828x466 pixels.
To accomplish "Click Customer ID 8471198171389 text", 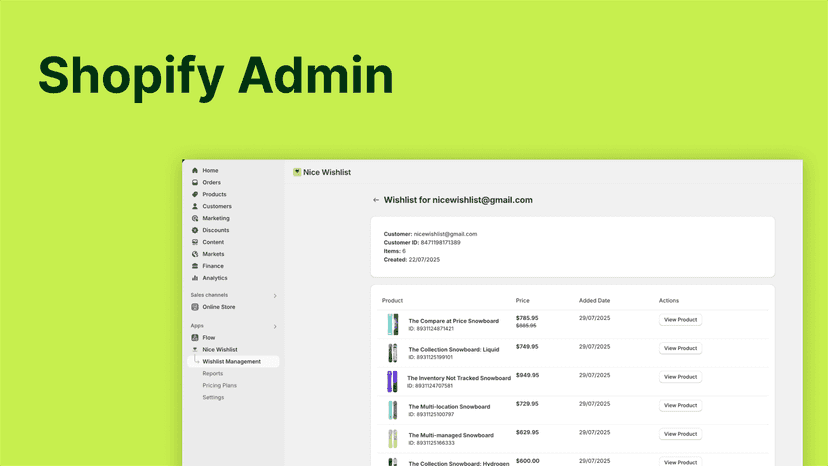I will click(x=422, y=243).
